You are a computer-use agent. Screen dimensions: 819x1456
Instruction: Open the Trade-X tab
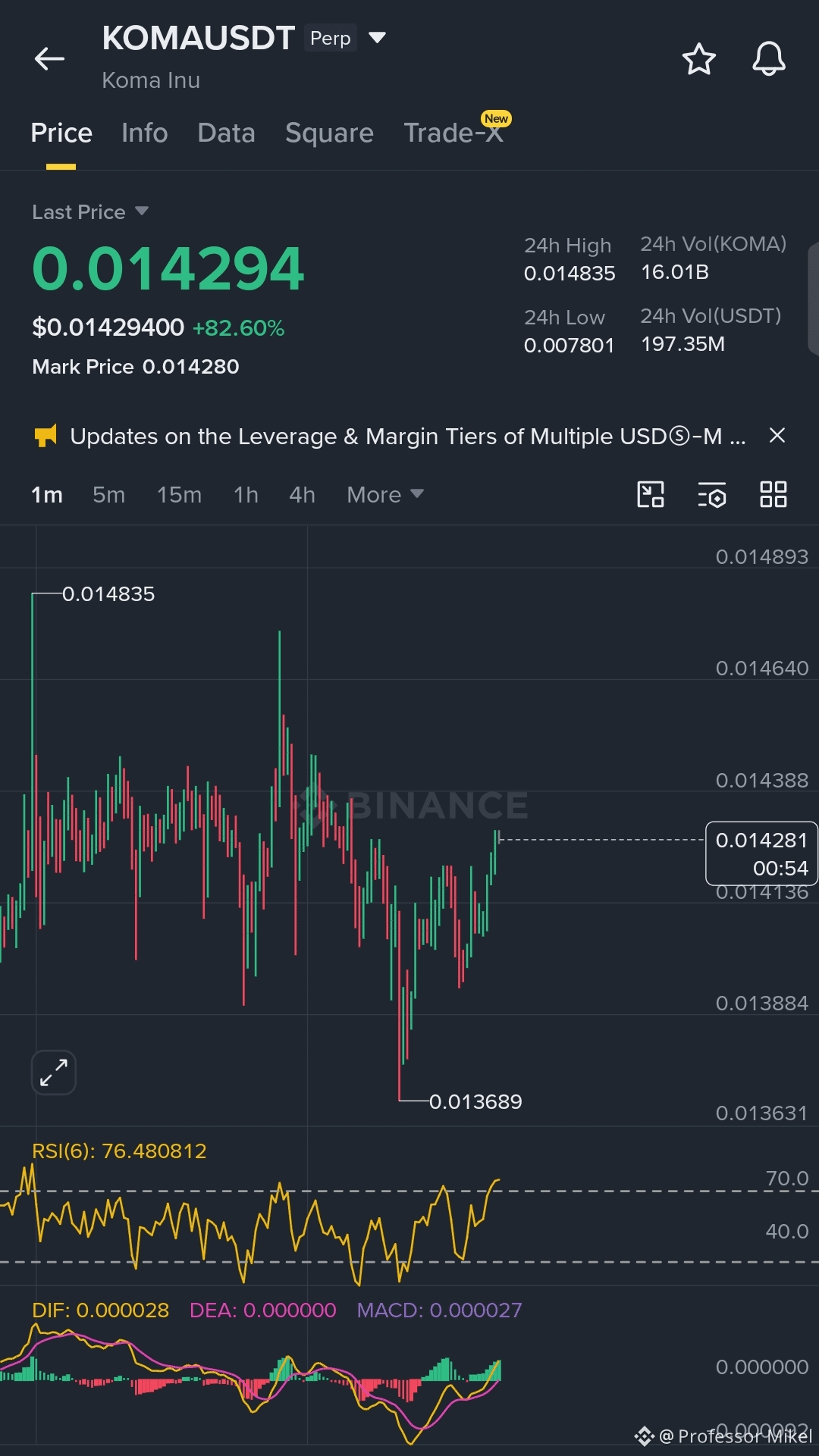click(453, 133)
